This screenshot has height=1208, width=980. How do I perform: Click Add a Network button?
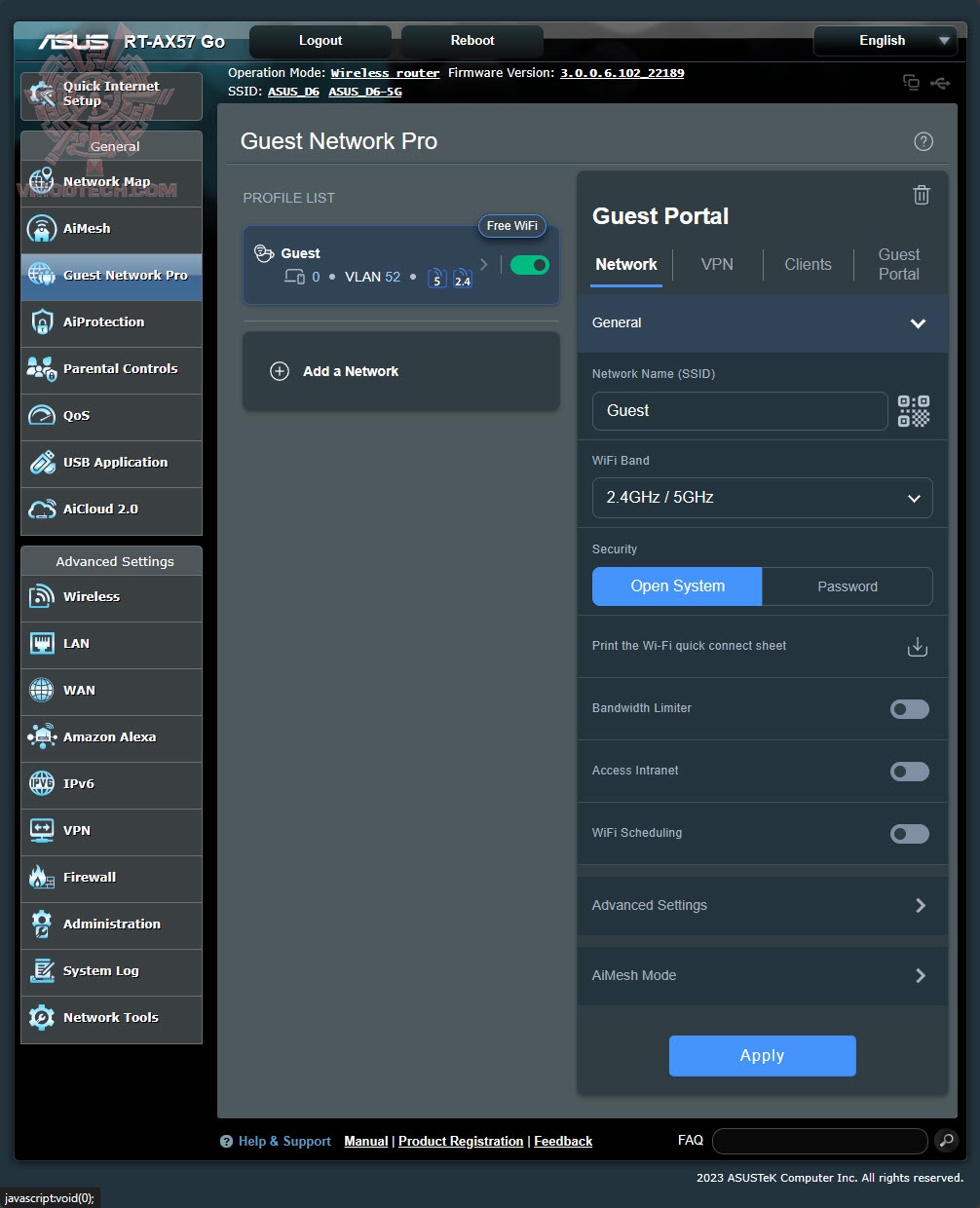point(401,371)
